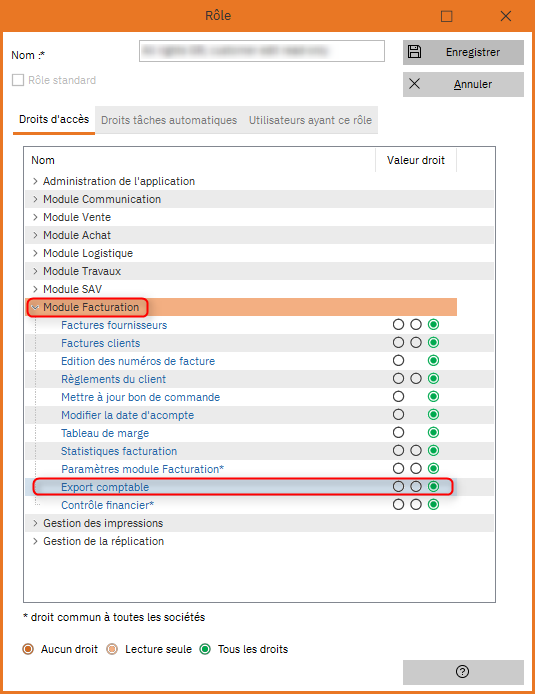
Task: Expand the Module Vente node
Action: coord(35,217)
